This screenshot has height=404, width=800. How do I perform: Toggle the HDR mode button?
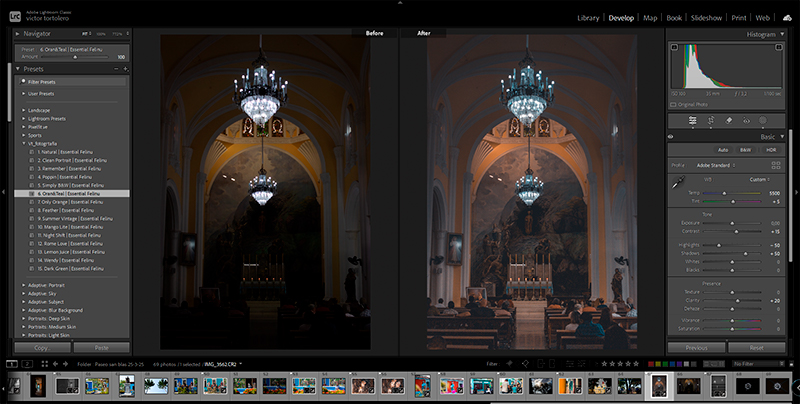(x=770, y=150)
